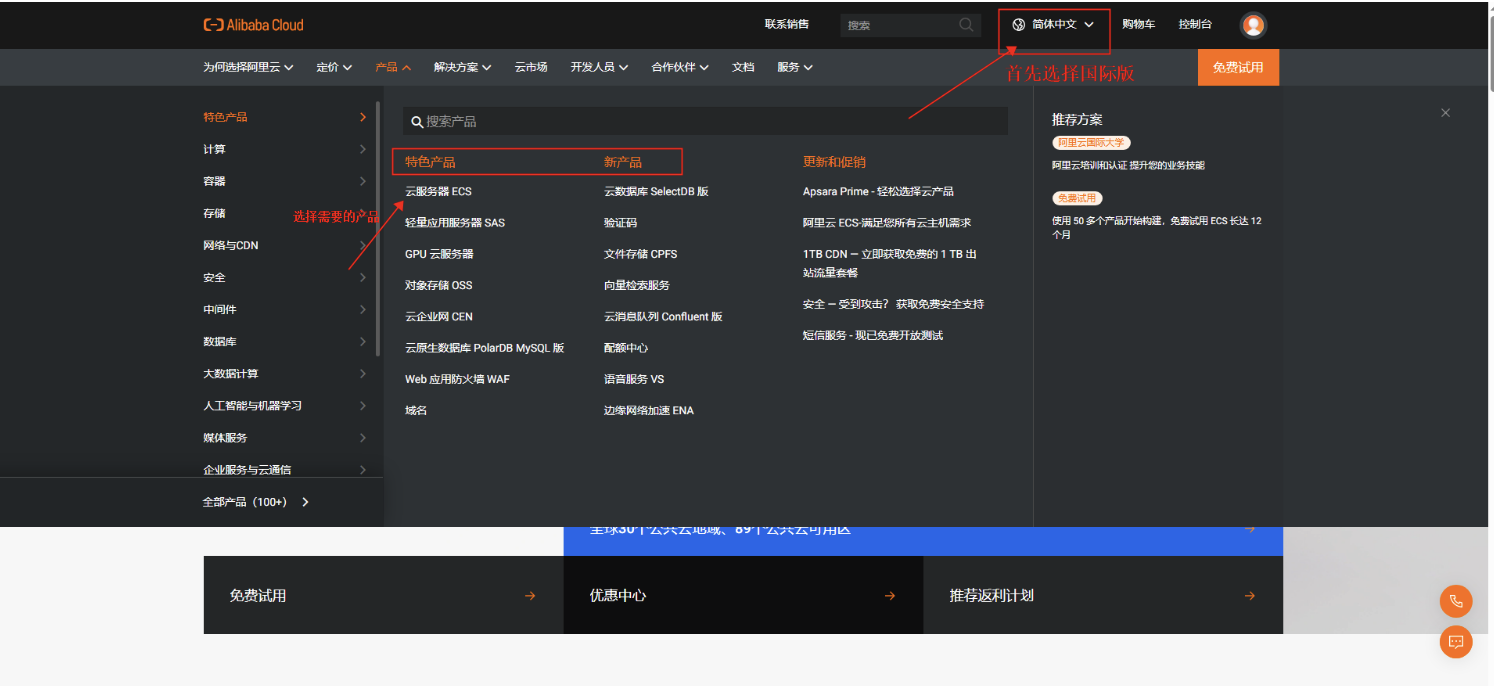
Task: Open 全部产品 (100+) list
Action: 256,502
